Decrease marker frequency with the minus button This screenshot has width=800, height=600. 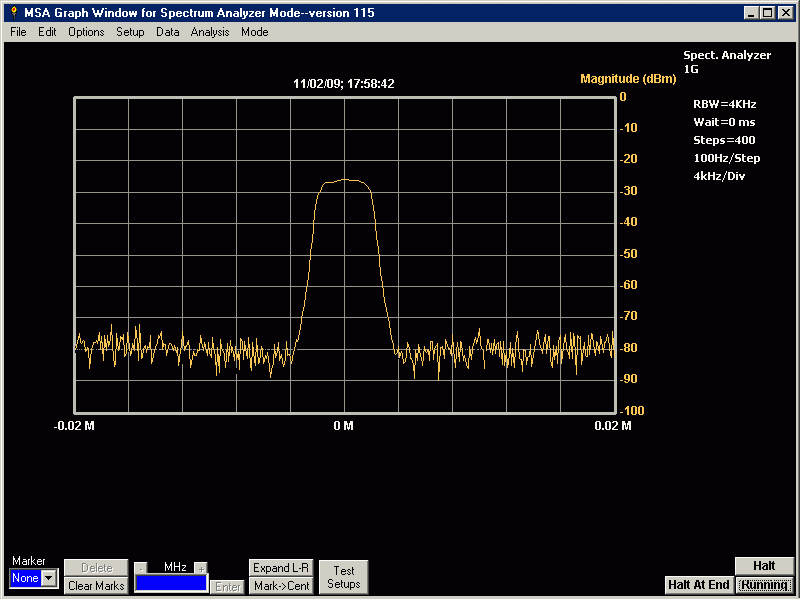[x=141, y=568]
